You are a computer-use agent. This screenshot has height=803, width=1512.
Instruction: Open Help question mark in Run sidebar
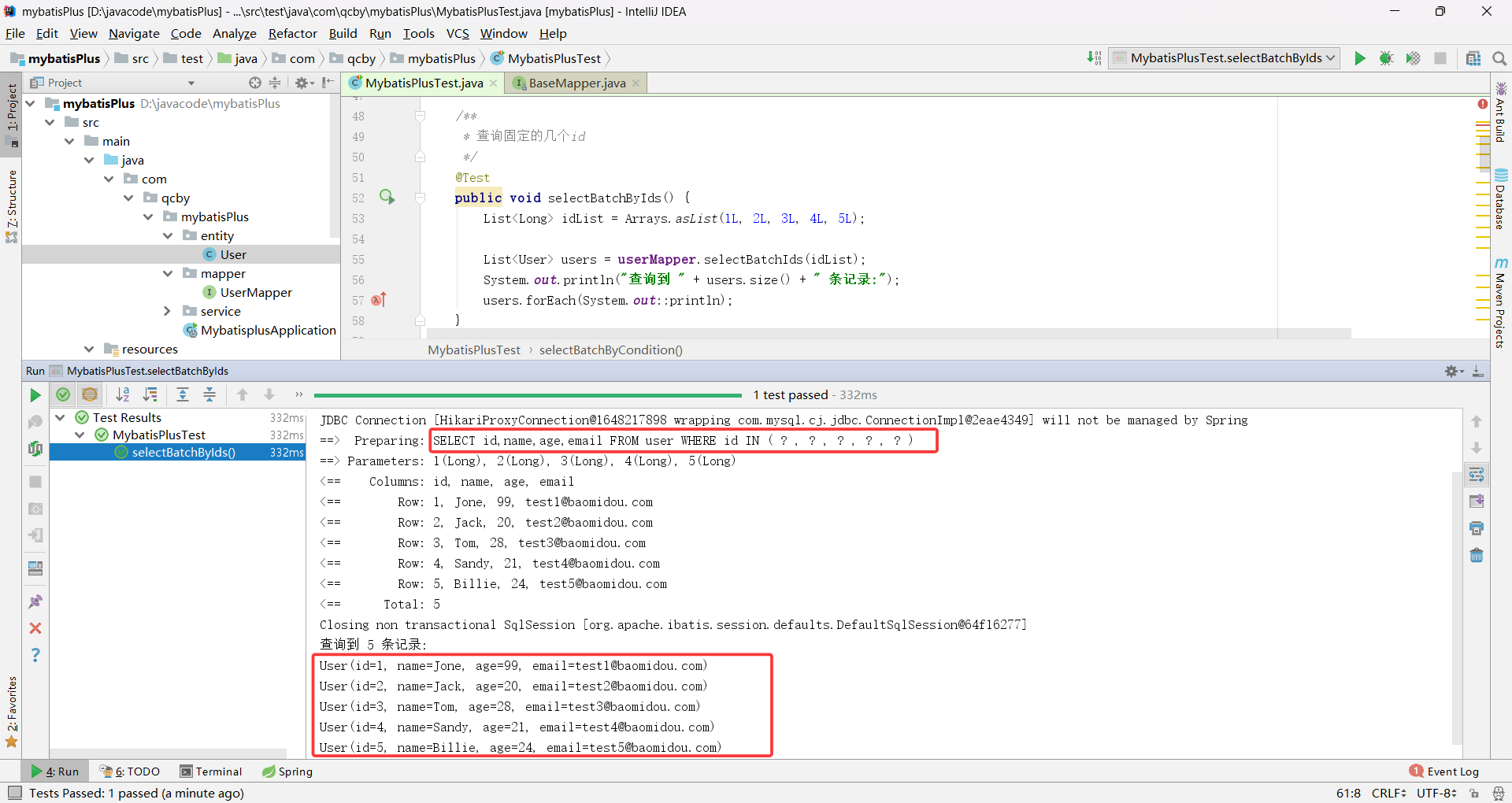[35, 655]
